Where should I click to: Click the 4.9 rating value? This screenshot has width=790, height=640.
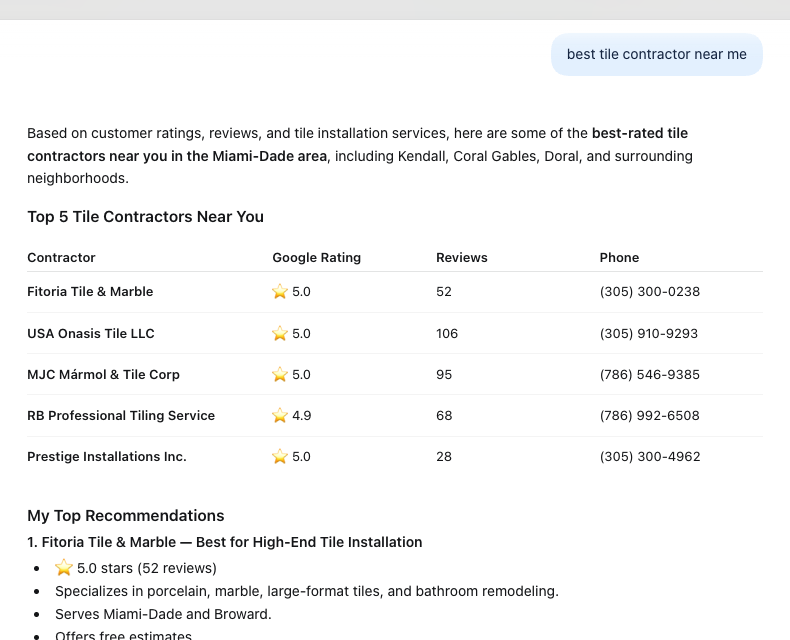point(302,416)
